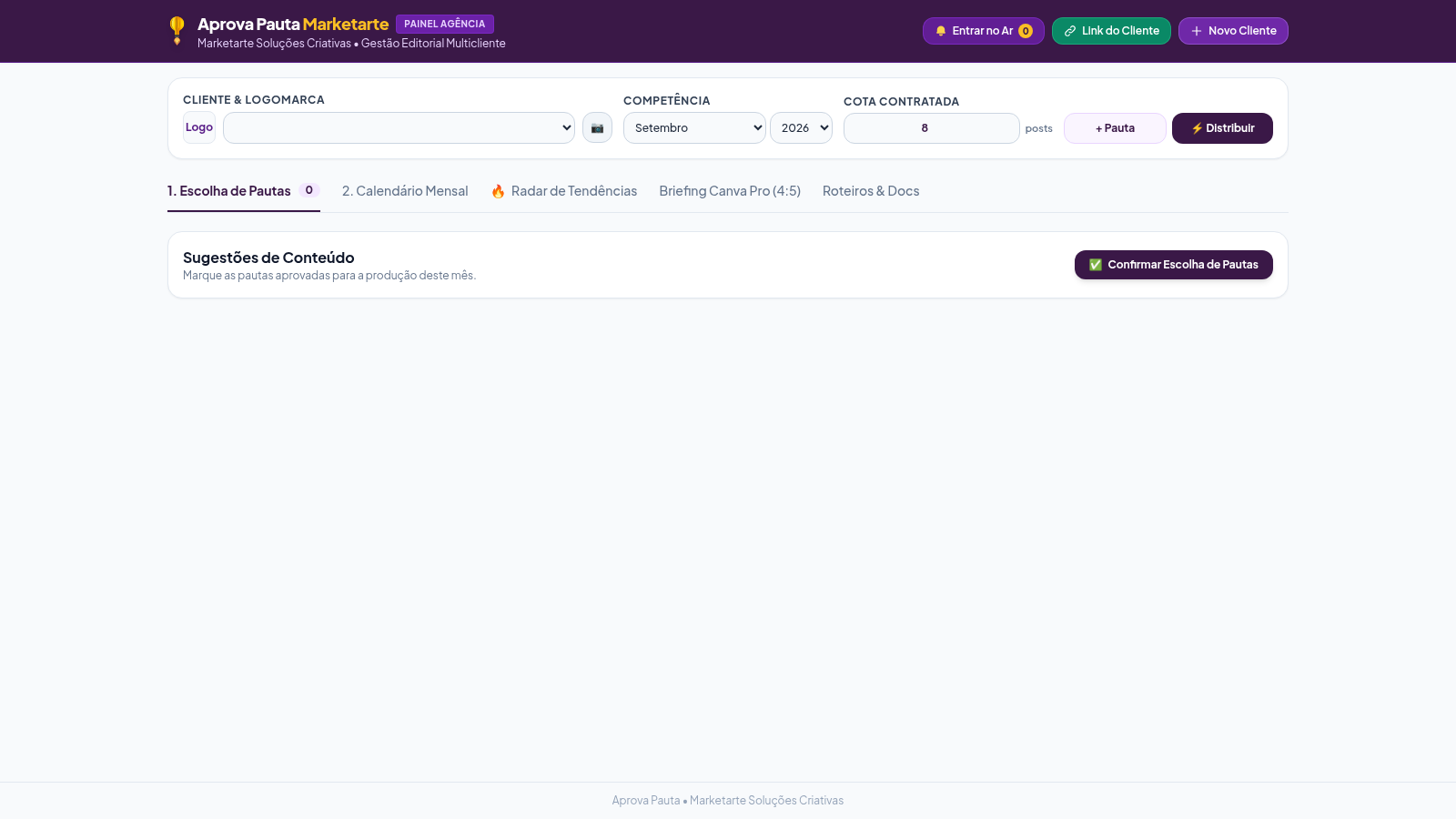Click the PAINEL AGÊNCIA badge
Image resolution: width=1456 pixels, height=819 pixels.
(x=445, y=24)
